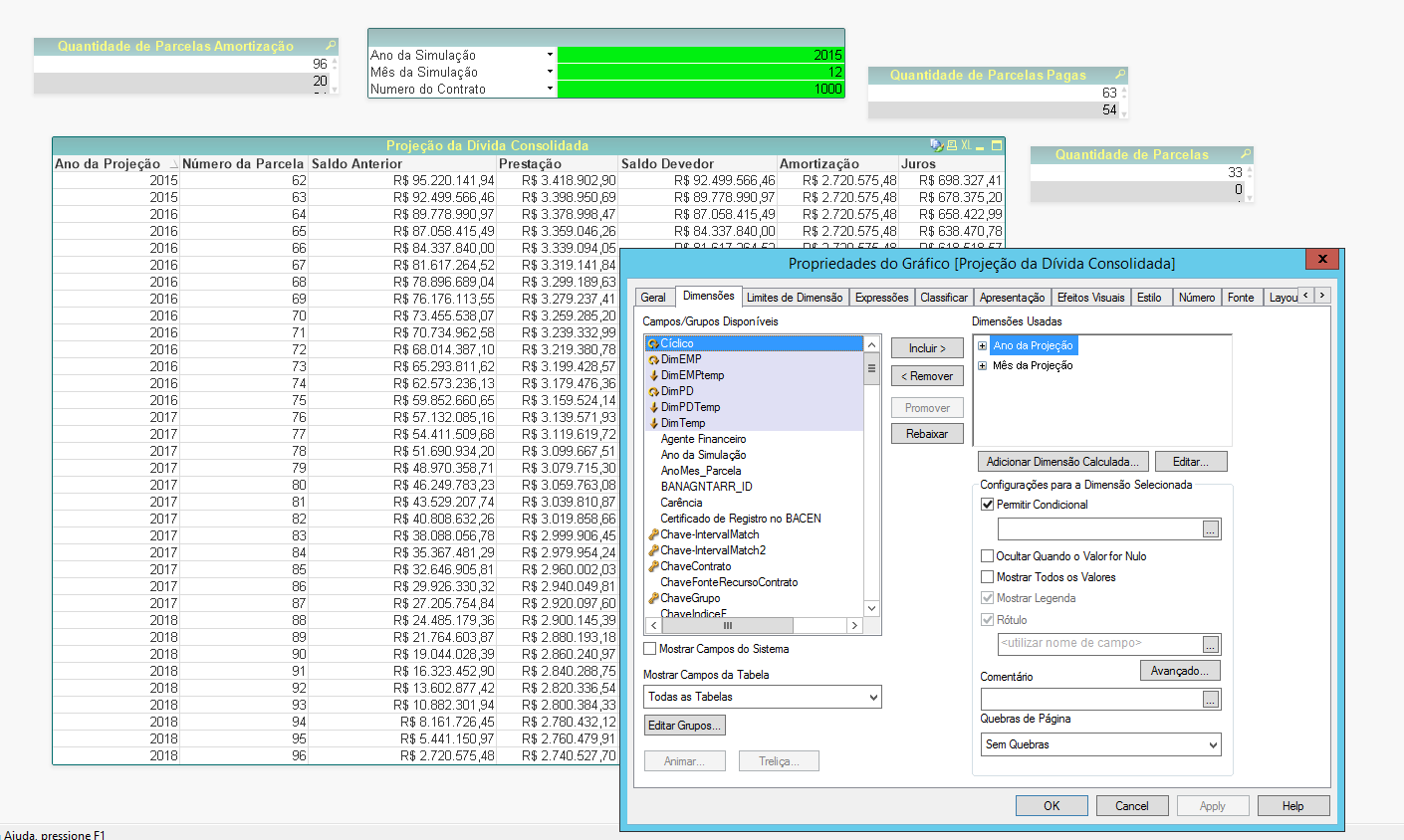Click the left arrow of the dialog tab strip
This screenshot has width=1404, height=840.
click(1306, 296)
